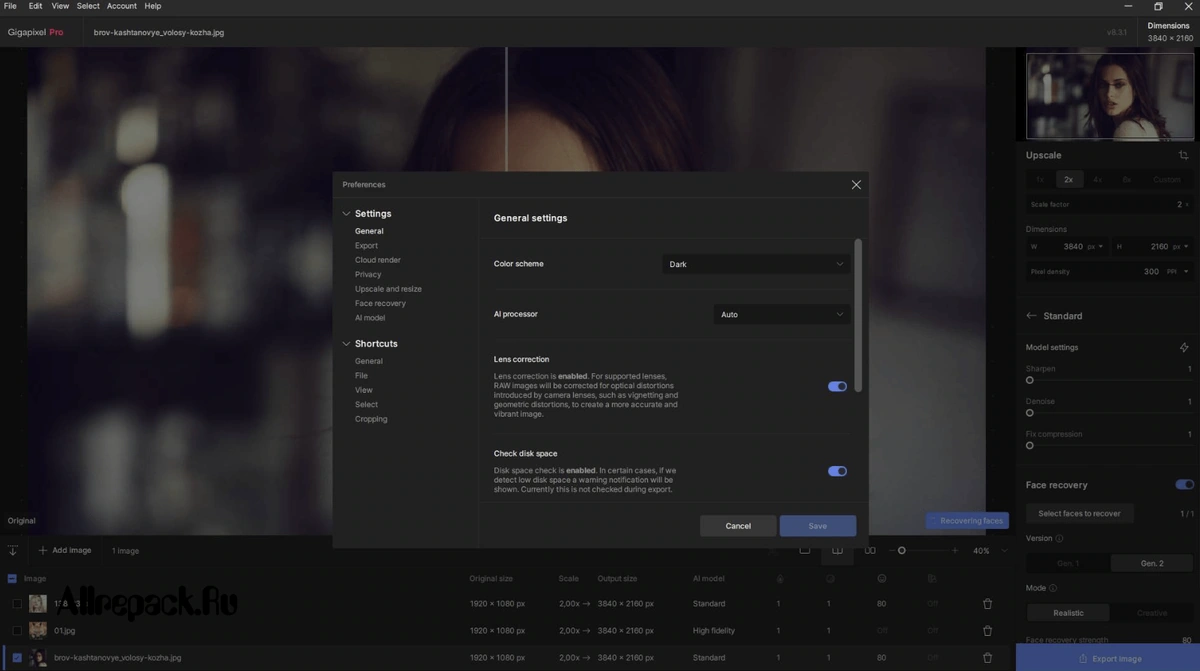
Task: Choose the Creative mode
Action: coord(1152,613)
